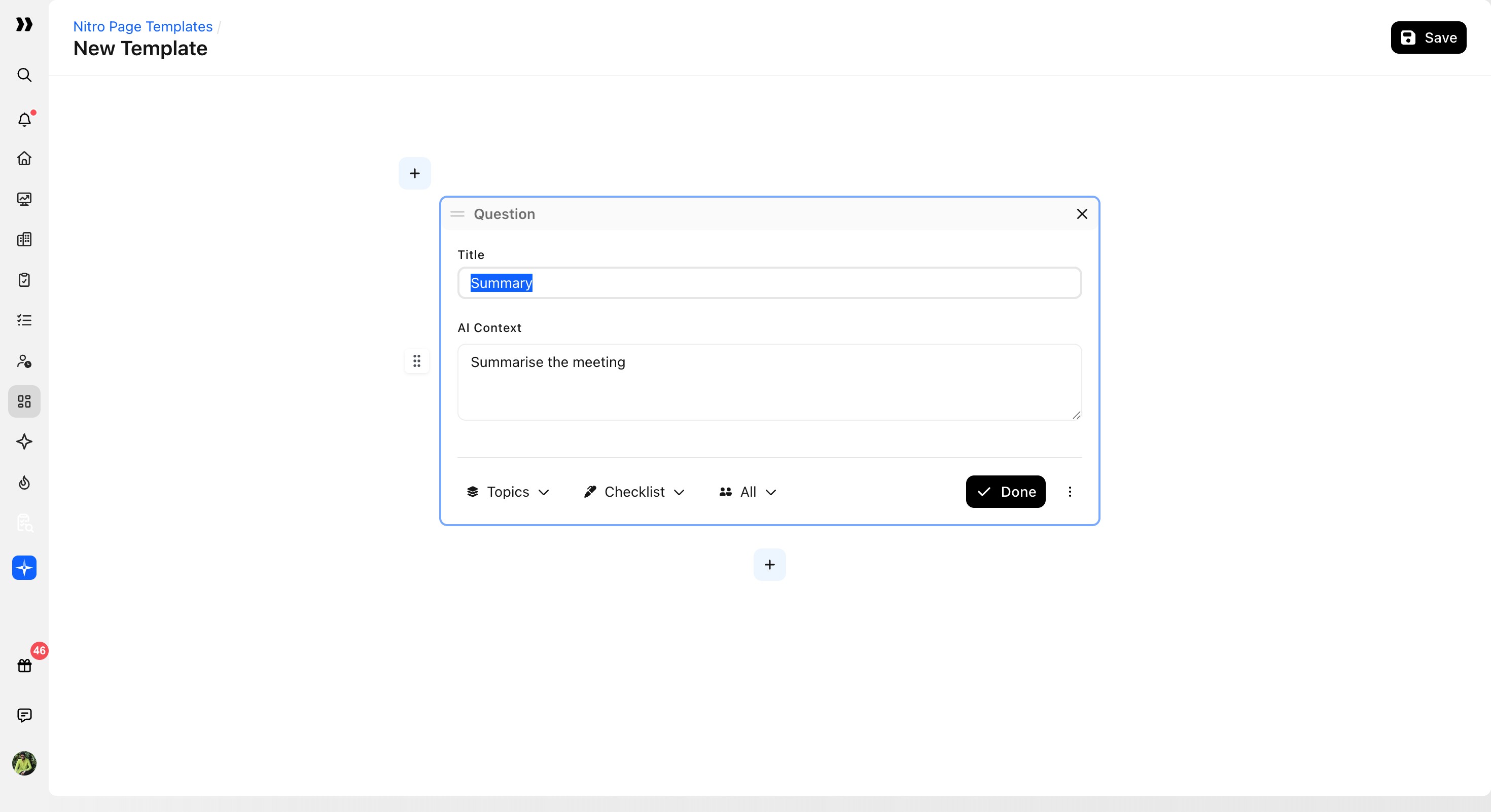Expand the All participants dropdown
The height and width of the screenshot is (812, 1491).
[747, 492]
